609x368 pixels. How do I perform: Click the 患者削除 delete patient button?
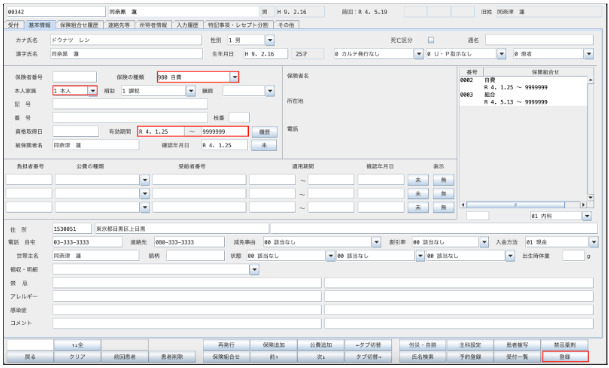point(172,356)
